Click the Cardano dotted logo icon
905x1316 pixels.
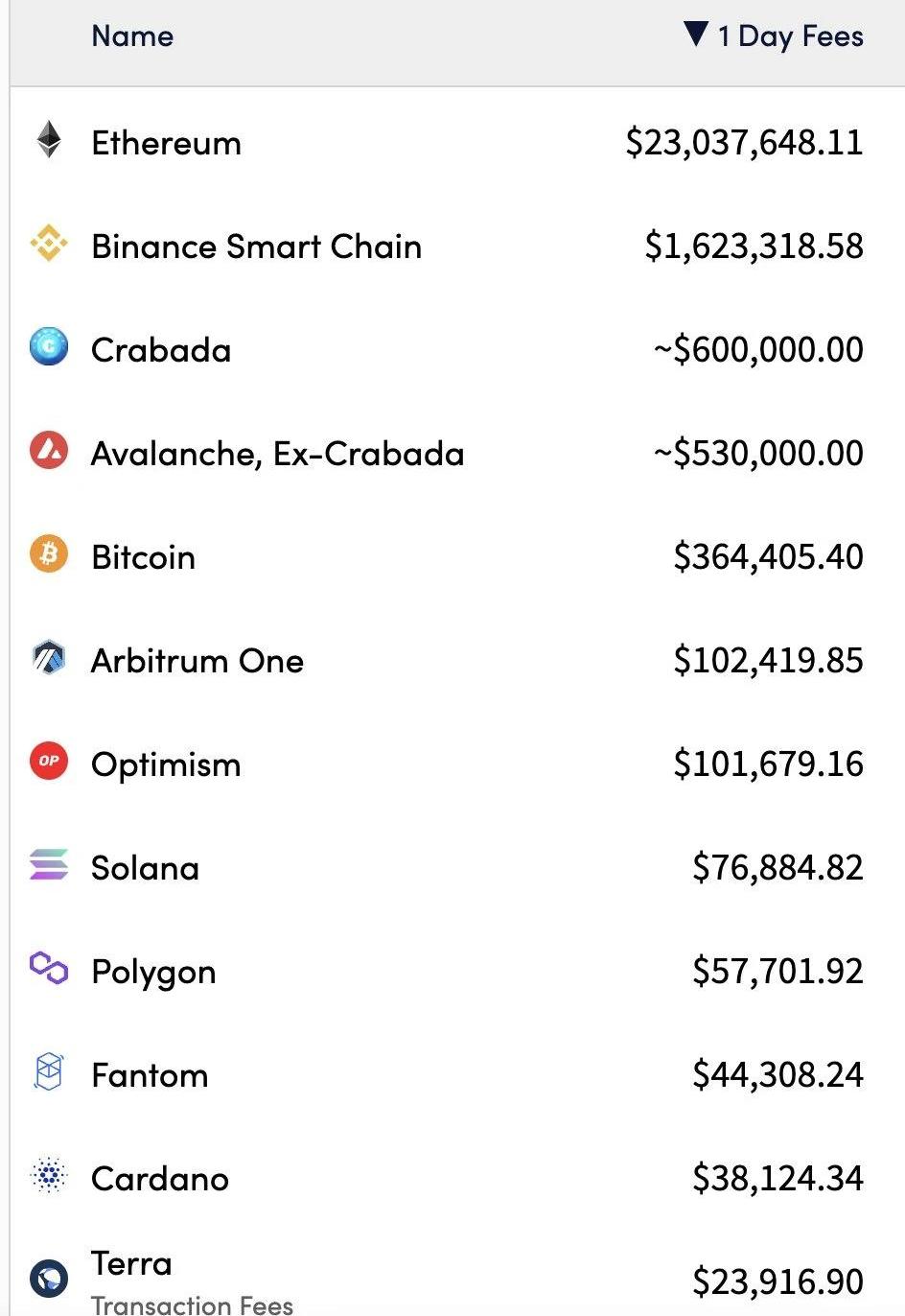point(49,1176)
